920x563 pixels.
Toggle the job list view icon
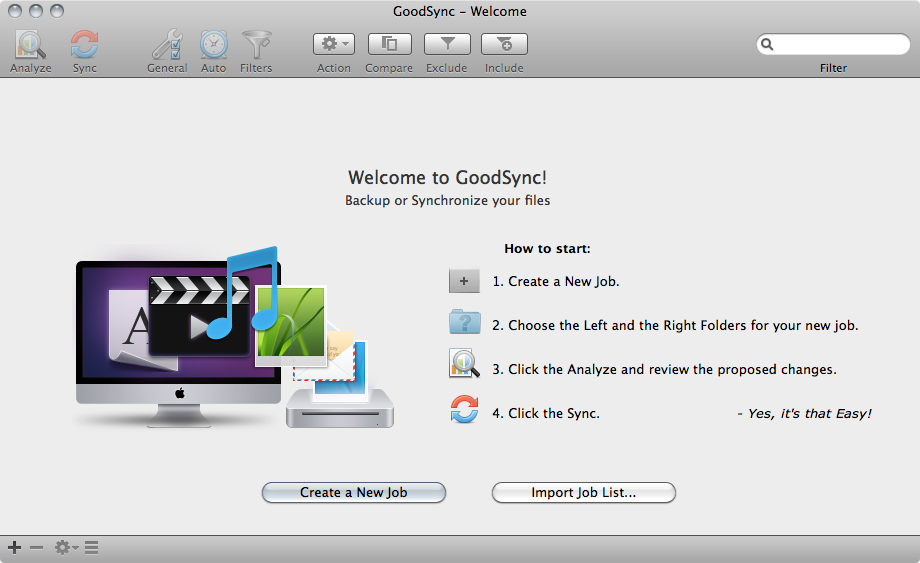91,548
